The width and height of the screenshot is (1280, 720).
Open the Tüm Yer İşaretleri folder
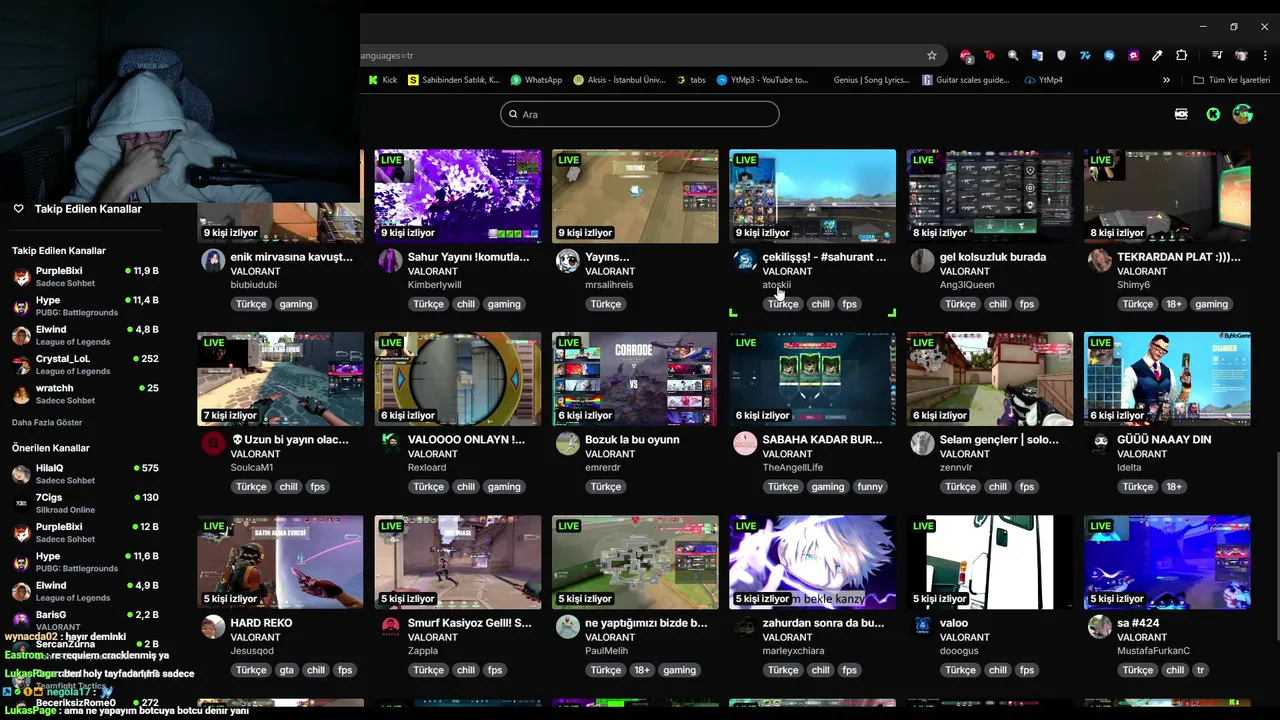(1231, 80)
